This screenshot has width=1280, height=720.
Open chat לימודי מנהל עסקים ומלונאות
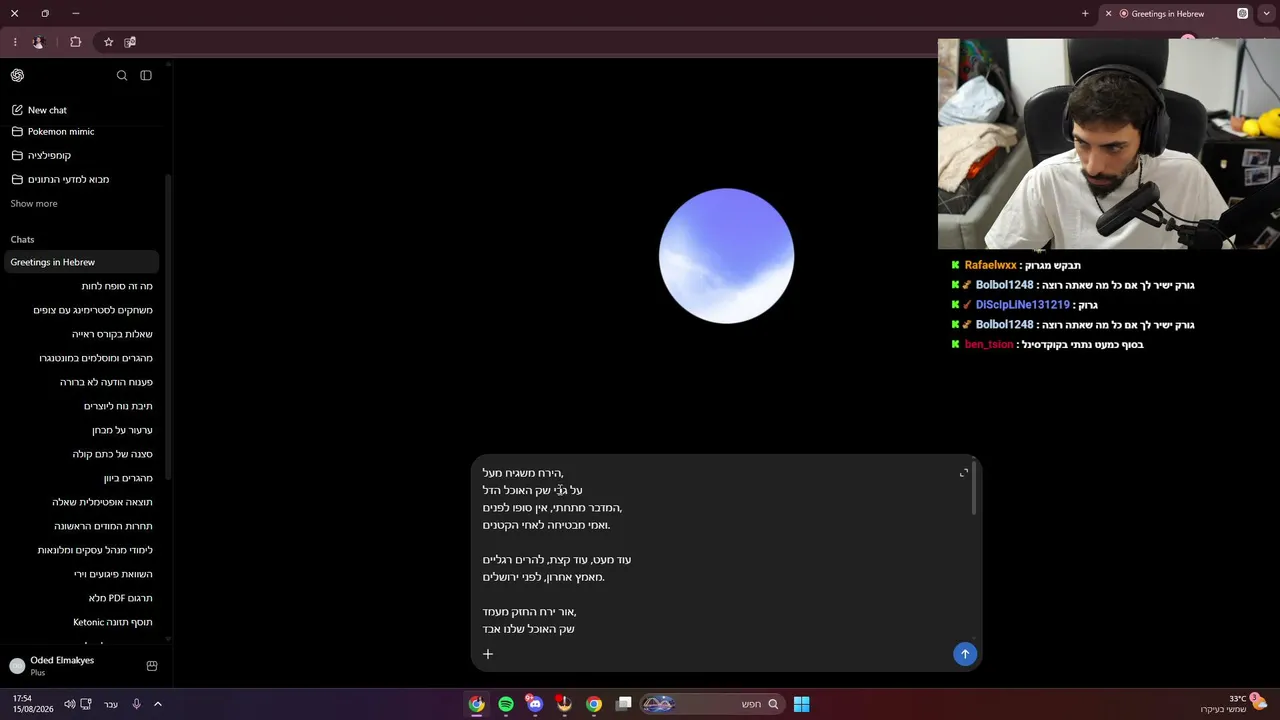tap(95, 550)
